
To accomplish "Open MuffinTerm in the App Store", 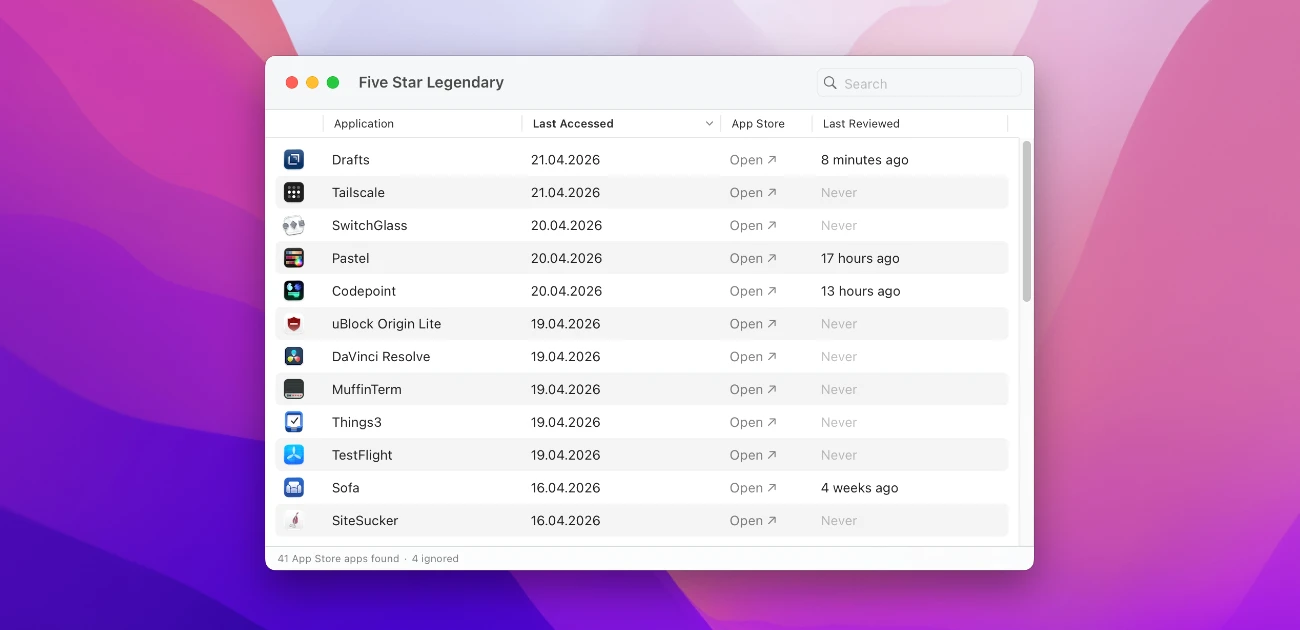I will point(753,390).
